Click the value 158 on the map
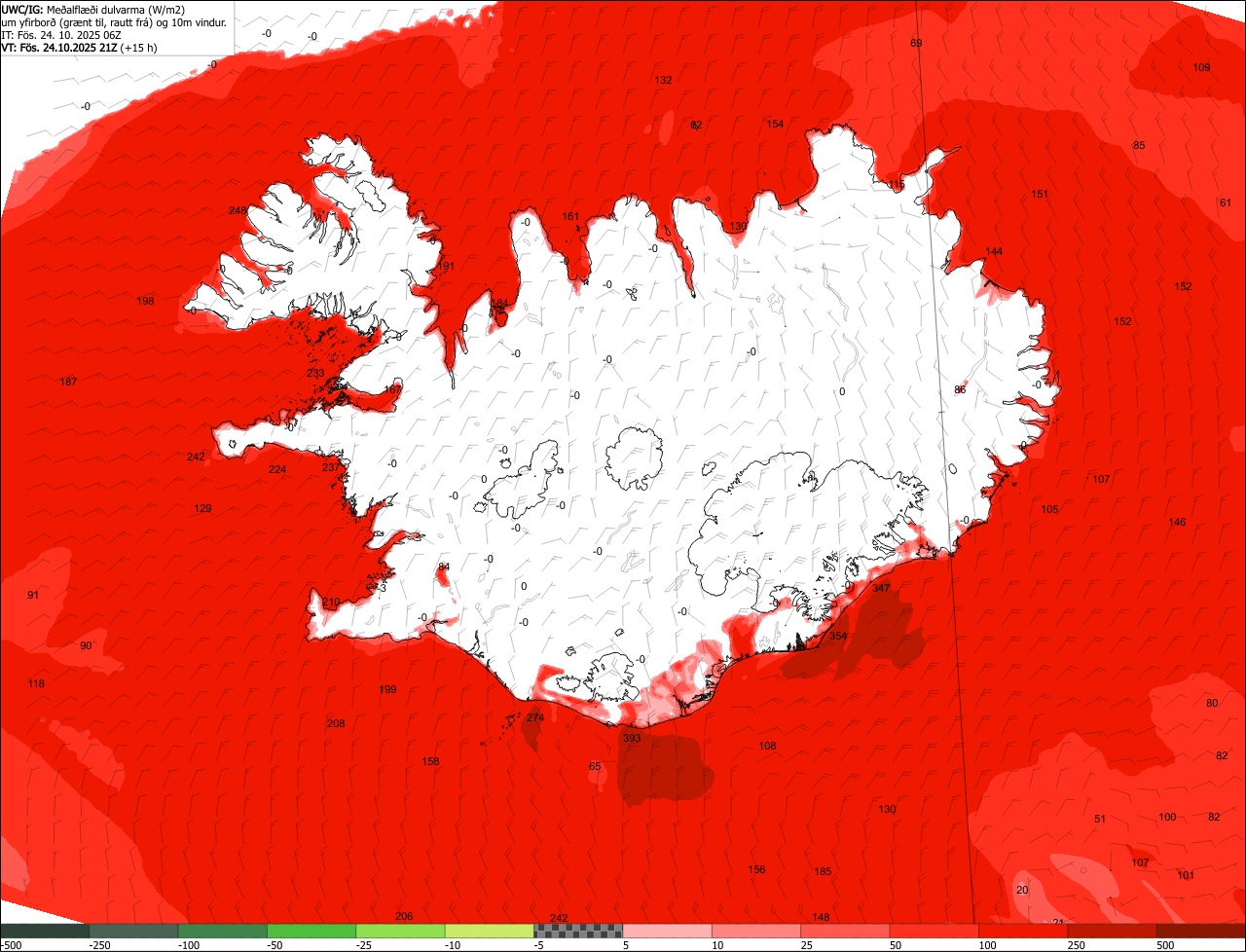The image size is (1246, 952). pyautogui.click(x=430, y=761)
